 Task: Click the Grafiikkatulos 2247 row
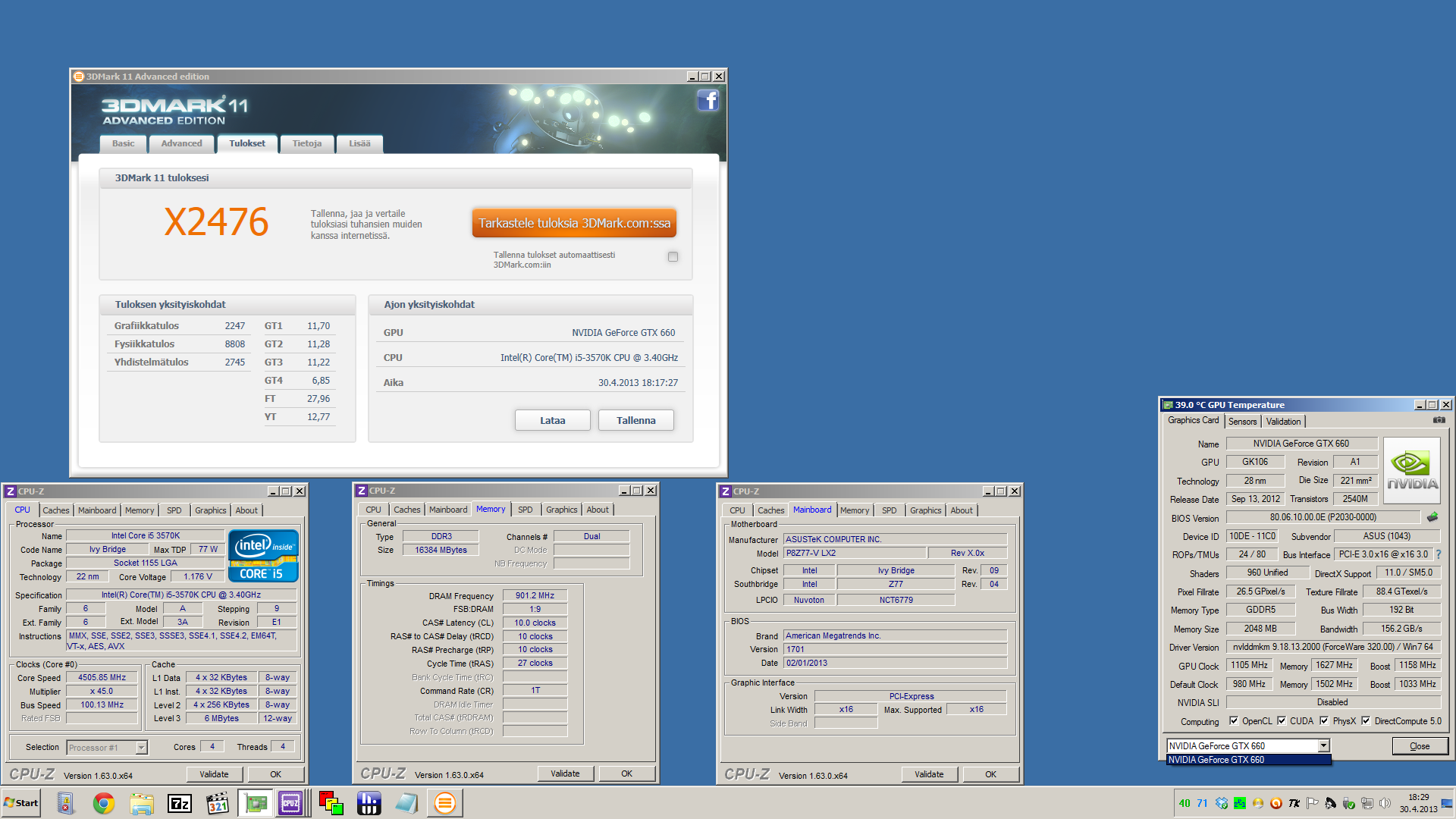point(180,326)
